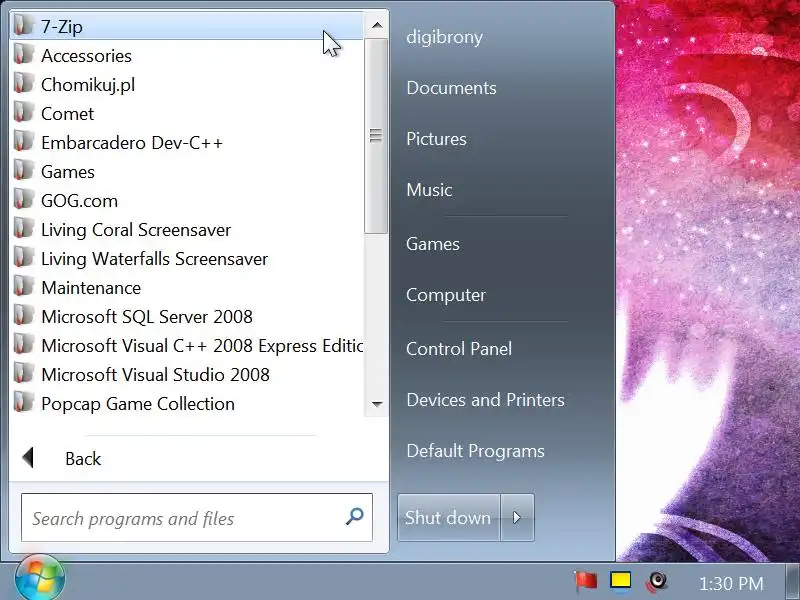
Task: Click the GOG.com folder icon
Action: click(x=23, y=200)
